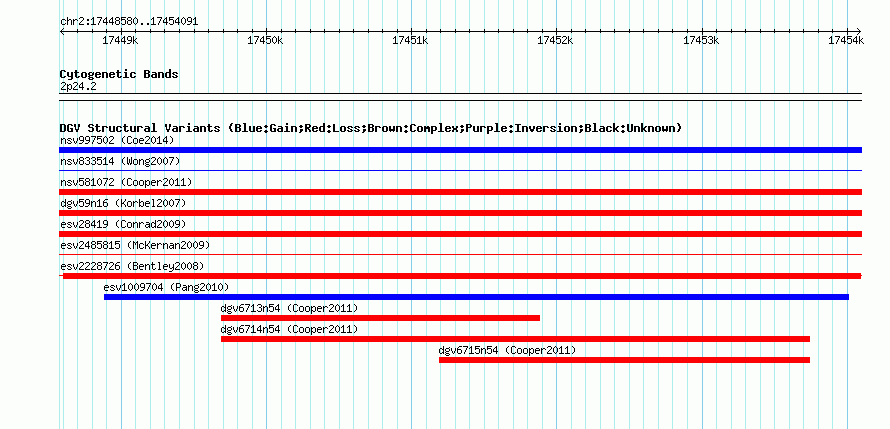This screenshot has width=890, height=429.
Task: Select the blue nsv997502 gain bar
Action: pos(460,150)
